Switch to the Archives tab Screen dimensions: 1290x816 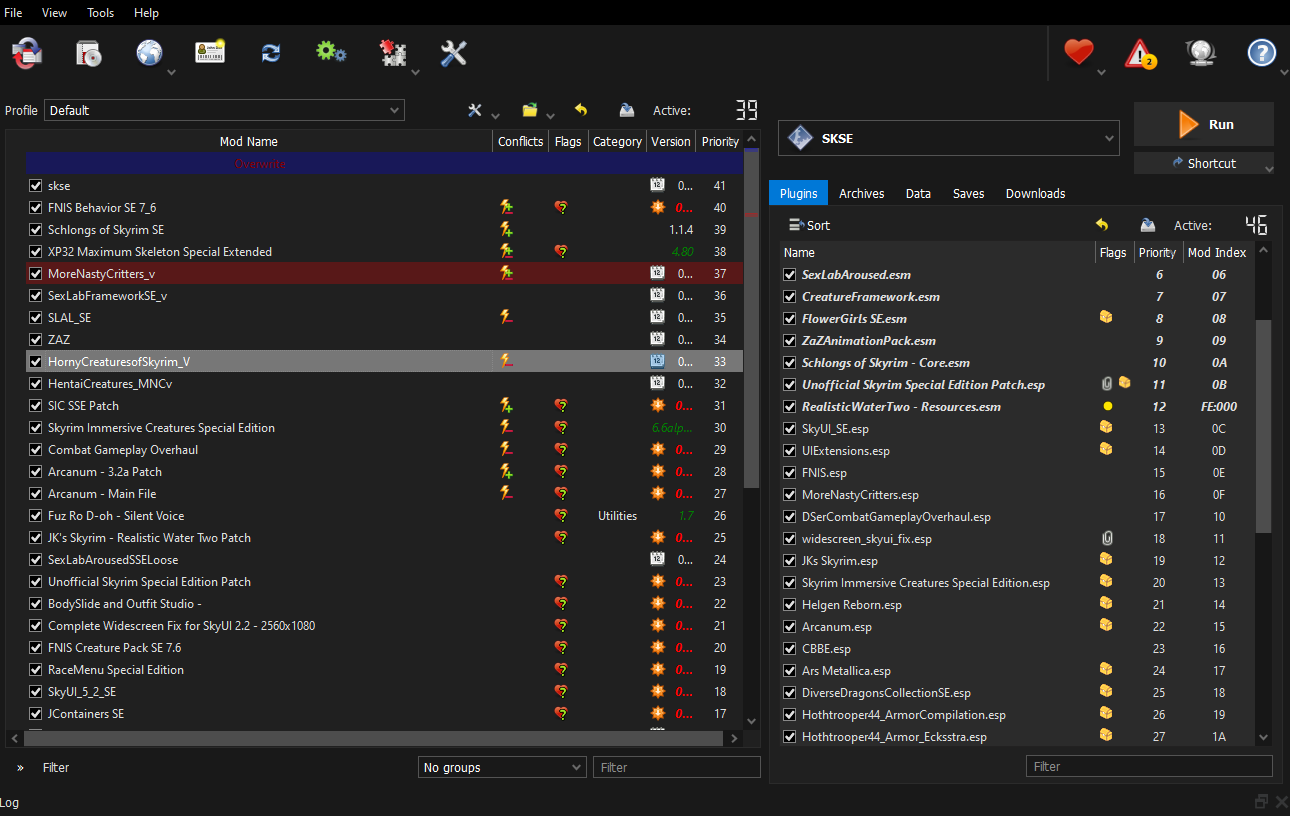click(861, 193)
